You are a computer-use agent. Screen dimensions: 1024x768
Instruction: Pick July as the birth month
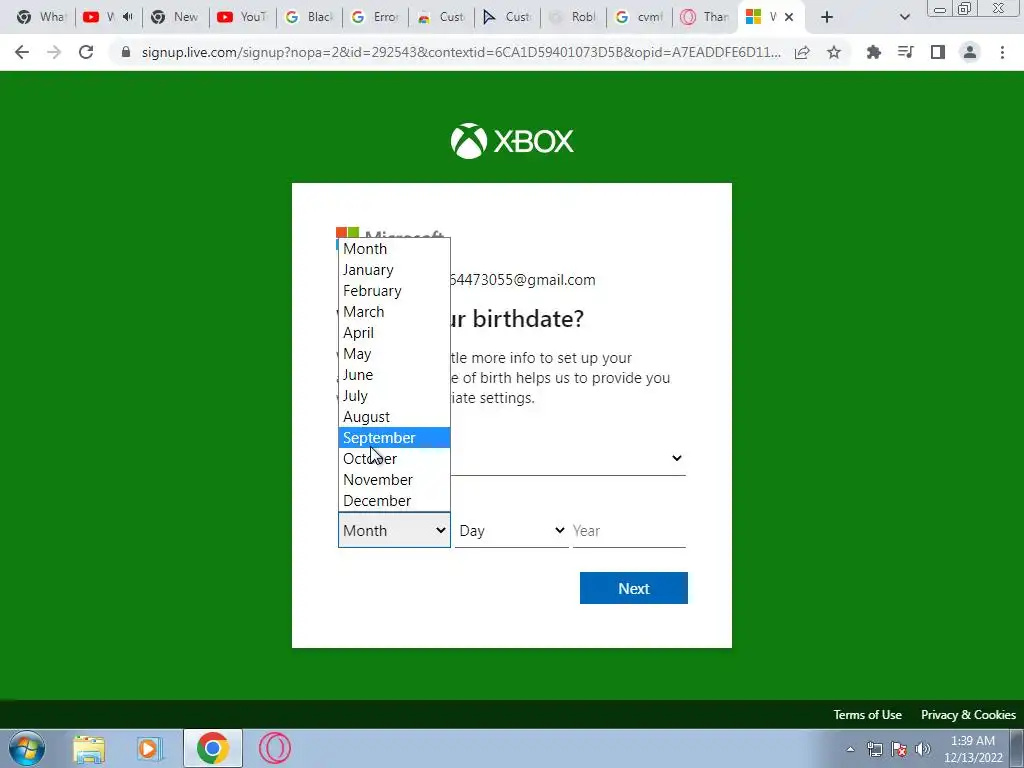tap(394, 396)
